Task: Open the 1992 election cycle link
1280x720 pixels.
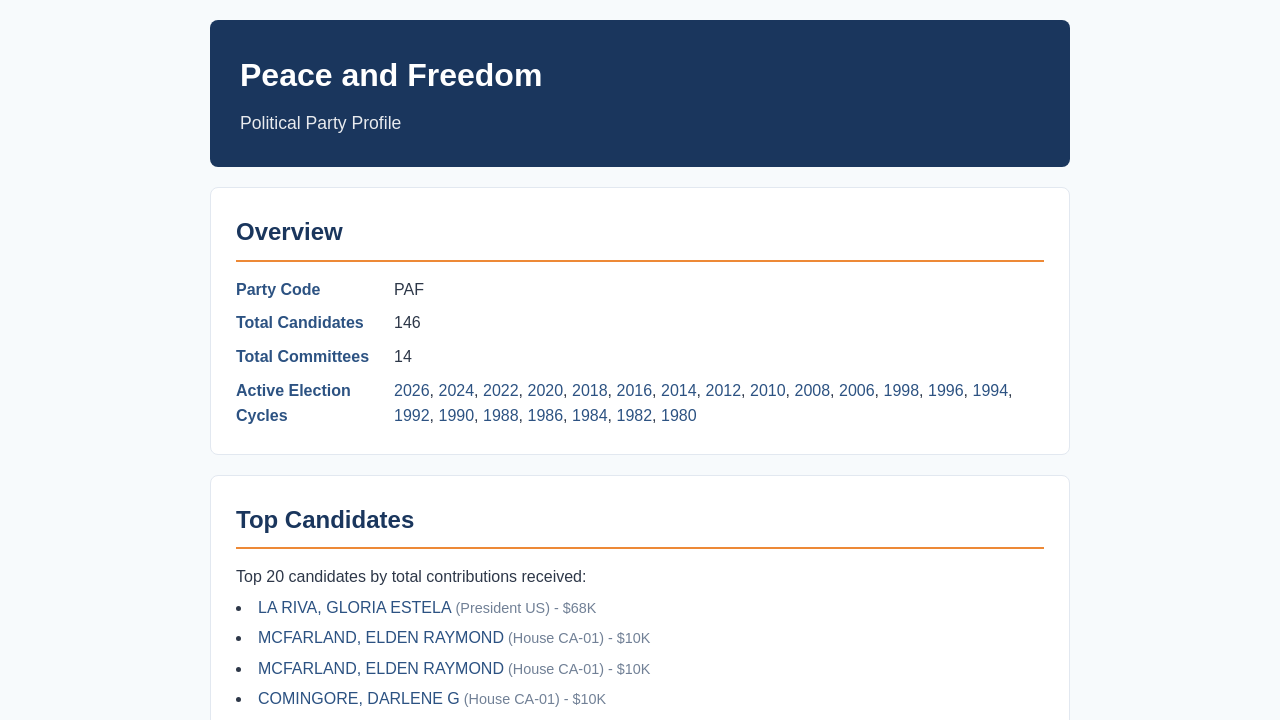Action: [412, 416]
